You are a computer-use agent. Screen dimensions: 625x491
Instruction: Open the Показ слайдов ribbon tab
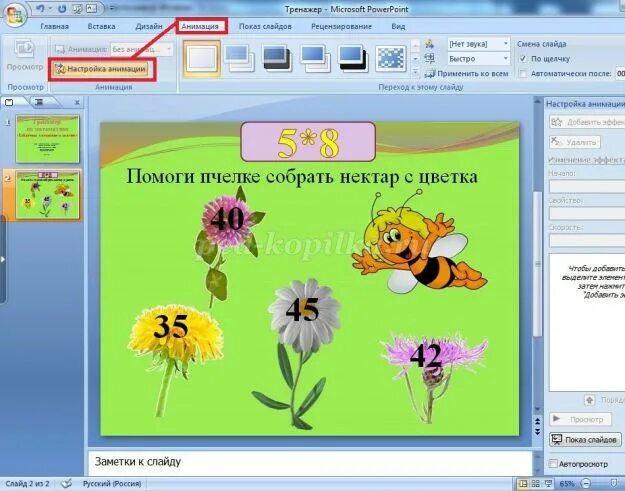coord(265,27)
